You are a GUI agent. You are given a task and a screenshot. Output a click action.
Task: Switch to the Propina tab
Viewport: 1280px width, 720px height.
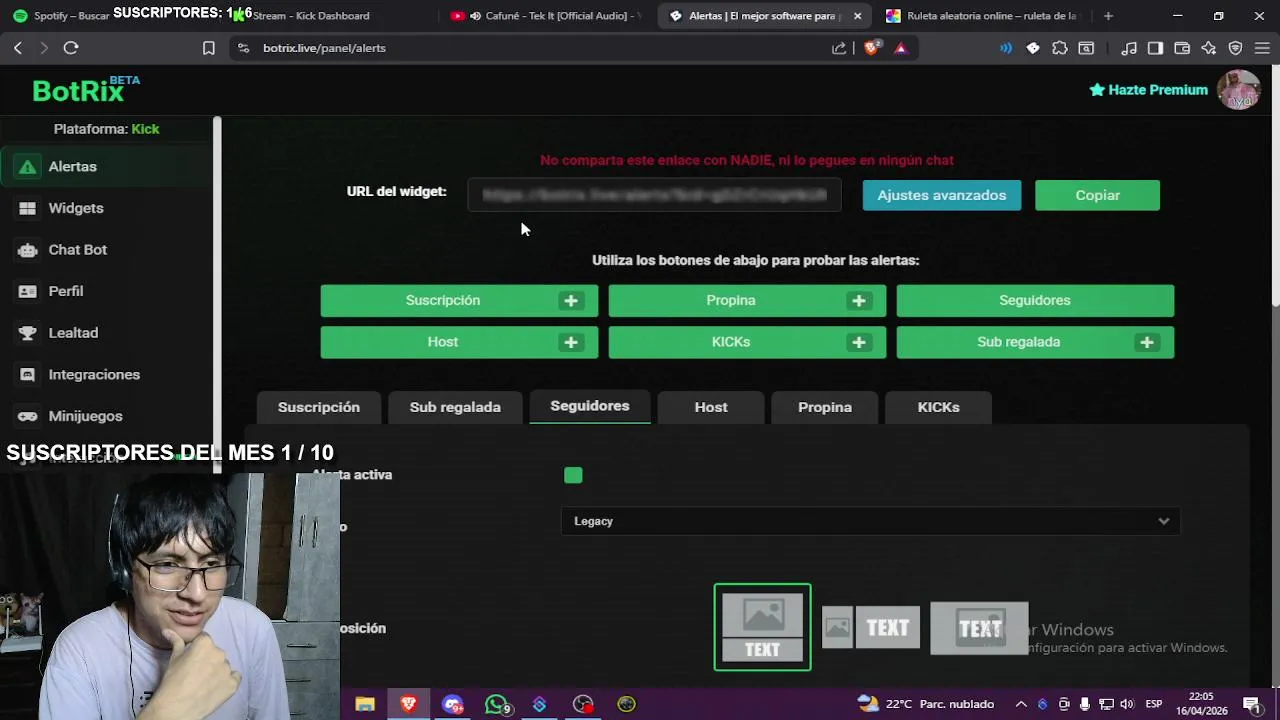pos(825,407)
